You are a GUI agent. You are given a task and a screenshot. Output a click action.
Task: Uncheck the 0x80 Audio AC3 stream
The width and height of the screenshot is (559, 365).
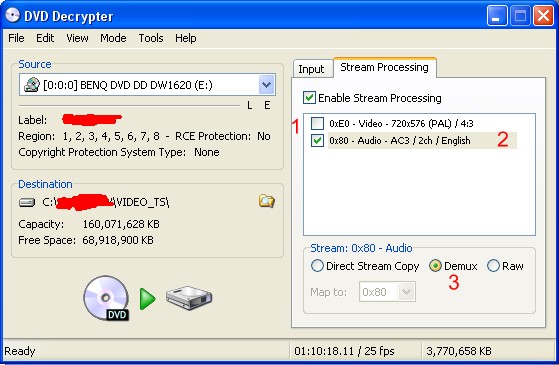point(317,140)
